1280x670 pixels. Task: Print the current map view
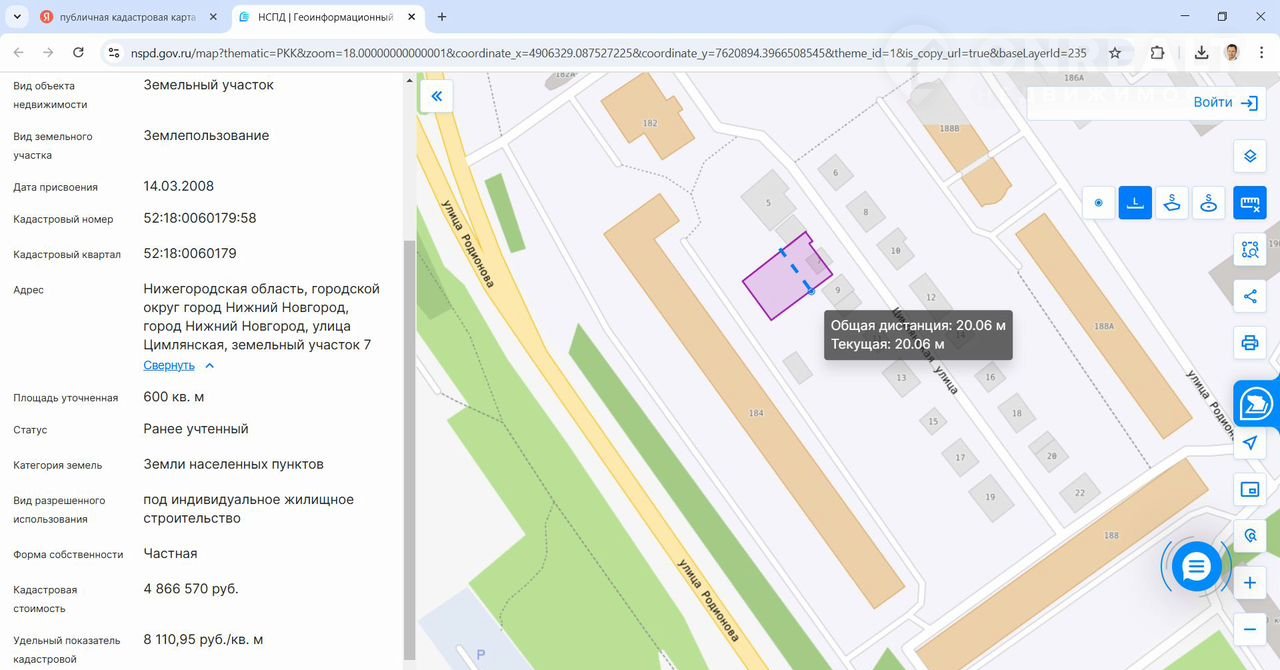pos(1249,343)
